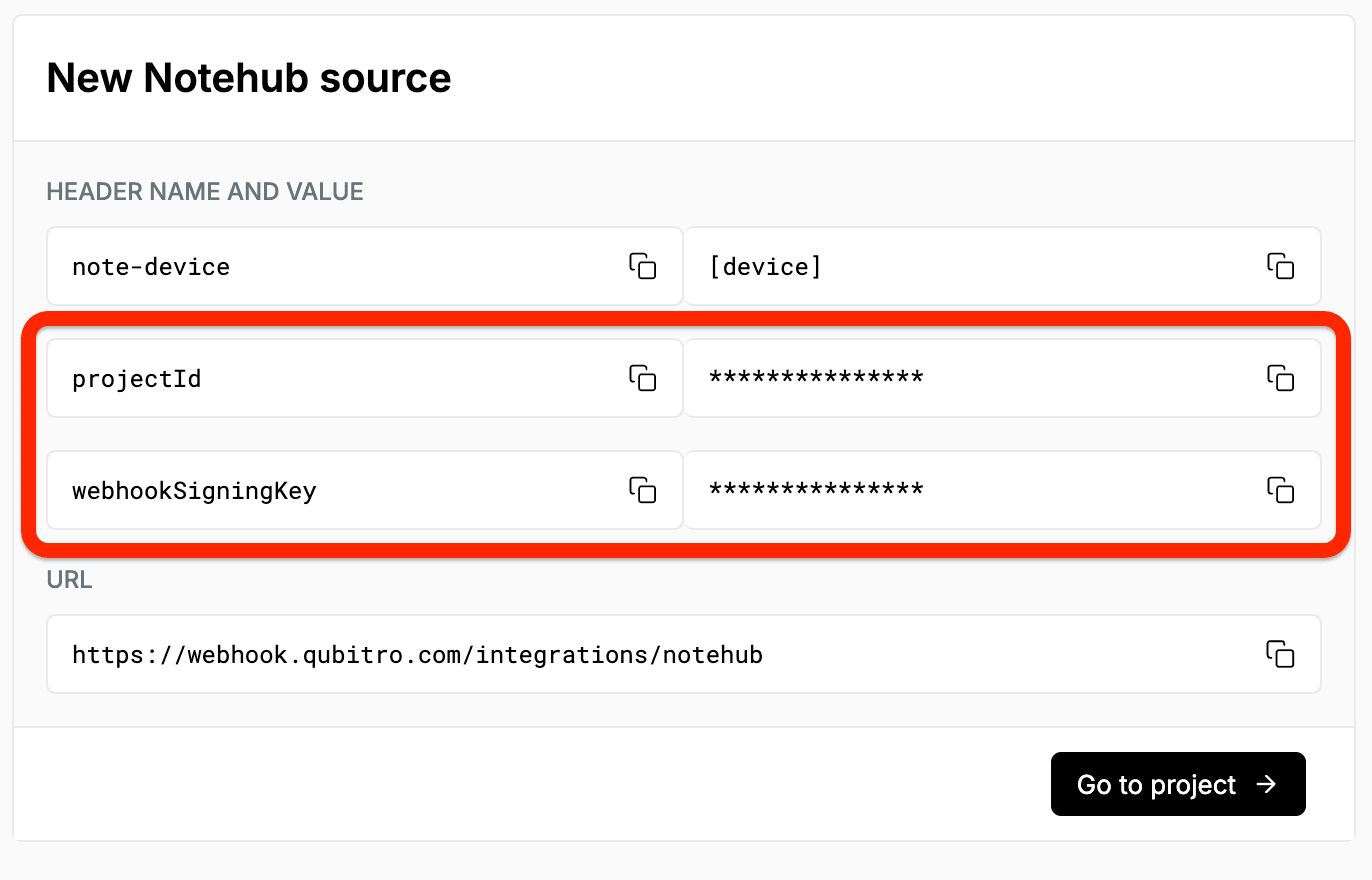Click the HEADER NAME AND VALUE label

pyautogui.click(x=205, y=191)
